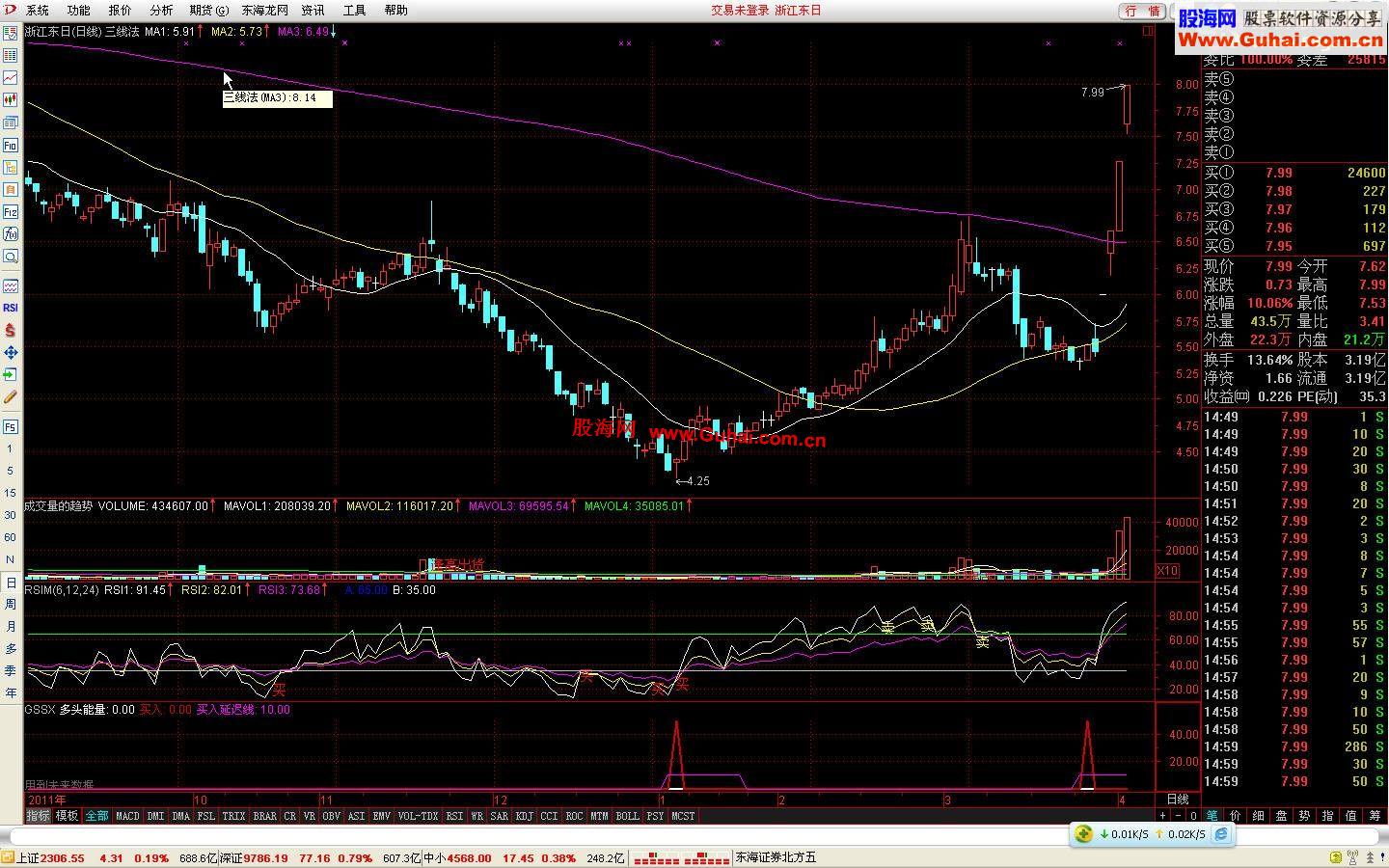Screen dimensions: 1389x868
Task: Click the blue four-arrow move icon
Action: click(x=11, y=352)
